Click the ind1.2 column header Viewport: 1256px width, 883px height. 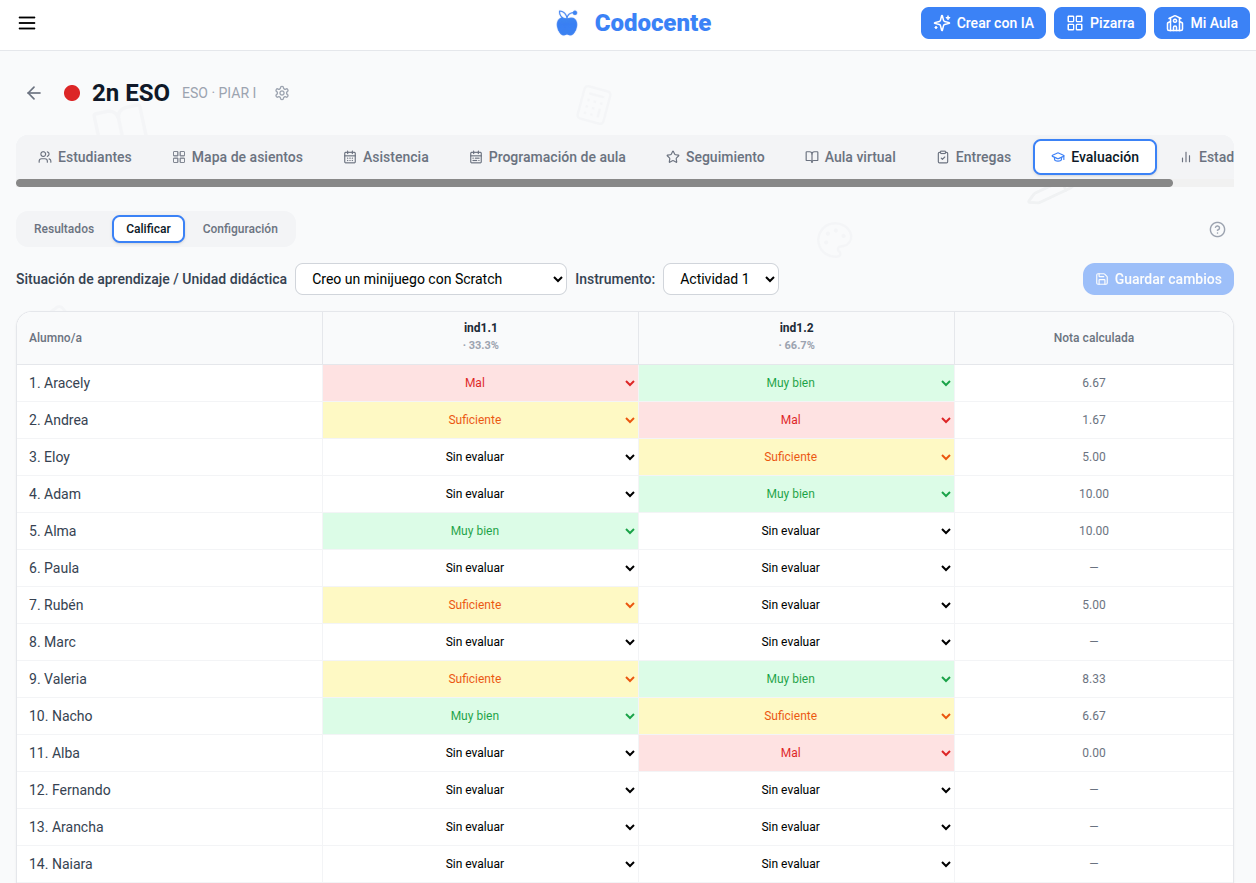point(796,337)
